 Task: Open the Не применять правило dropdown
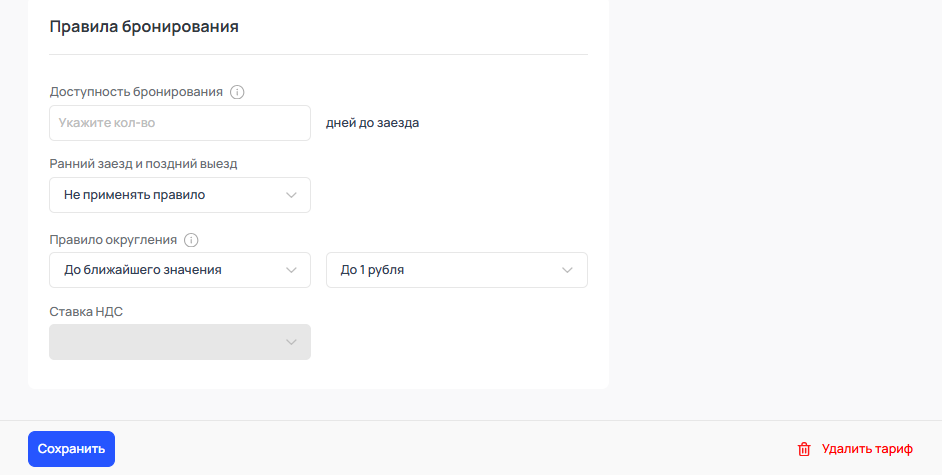180,195
